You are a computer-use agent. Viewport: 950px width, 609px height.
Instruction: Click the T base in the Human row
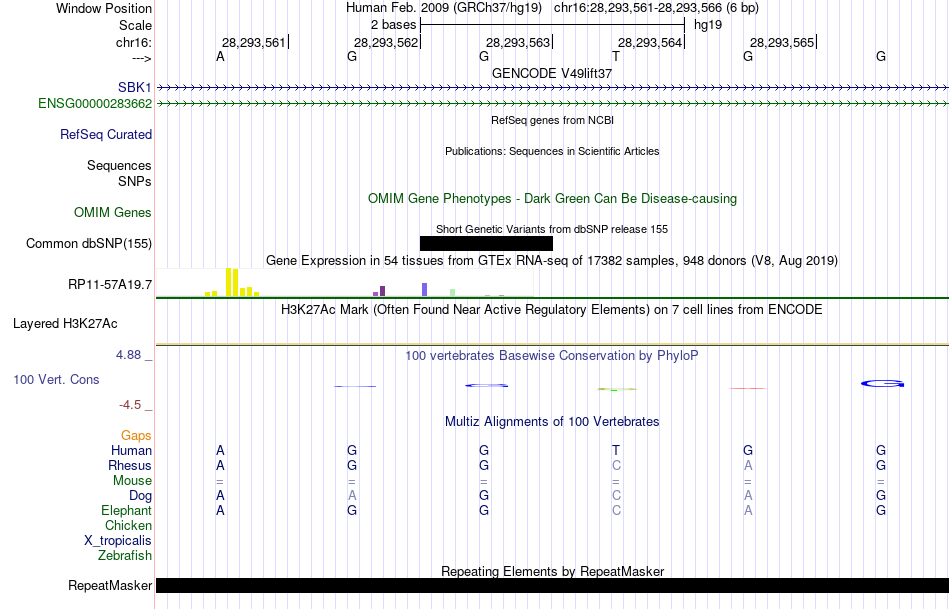click(x=616, y=450)
